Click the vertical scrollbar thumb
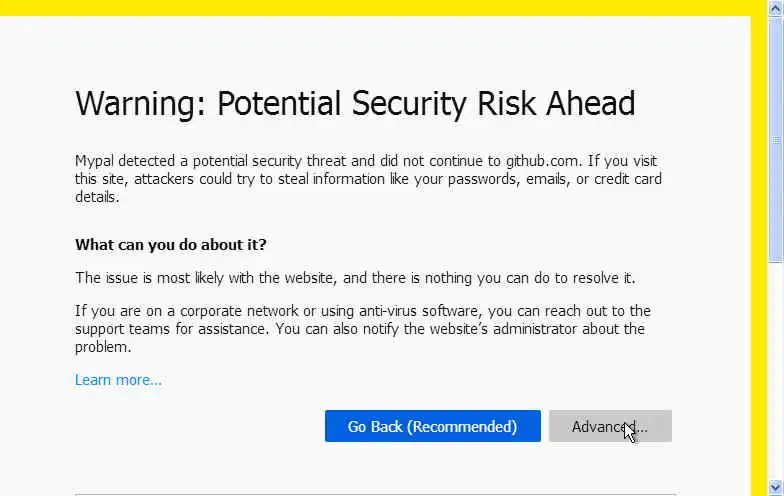 [776, 140]
